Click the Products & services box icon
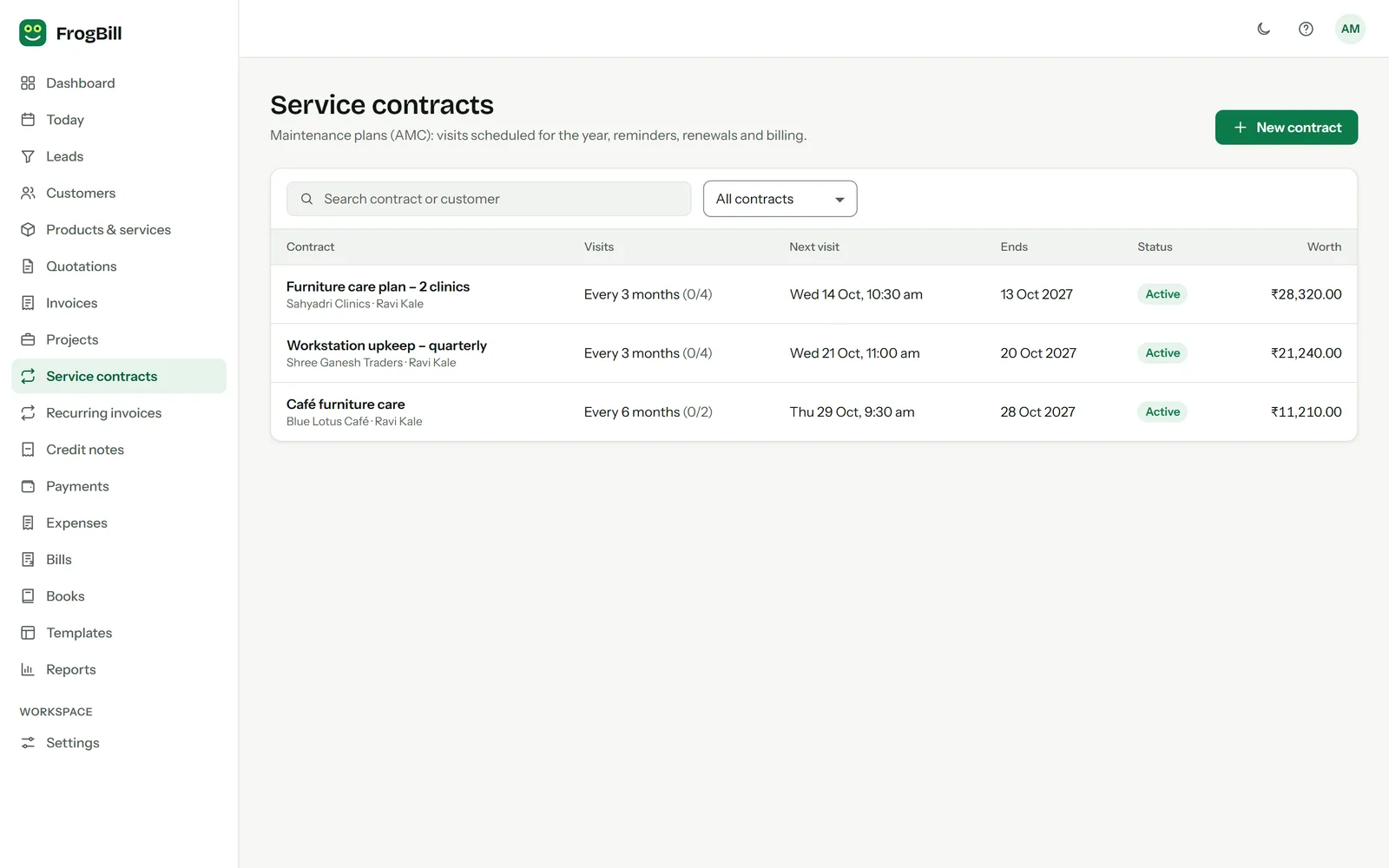This screenshot has width=1389, height=868. point(28,230)
